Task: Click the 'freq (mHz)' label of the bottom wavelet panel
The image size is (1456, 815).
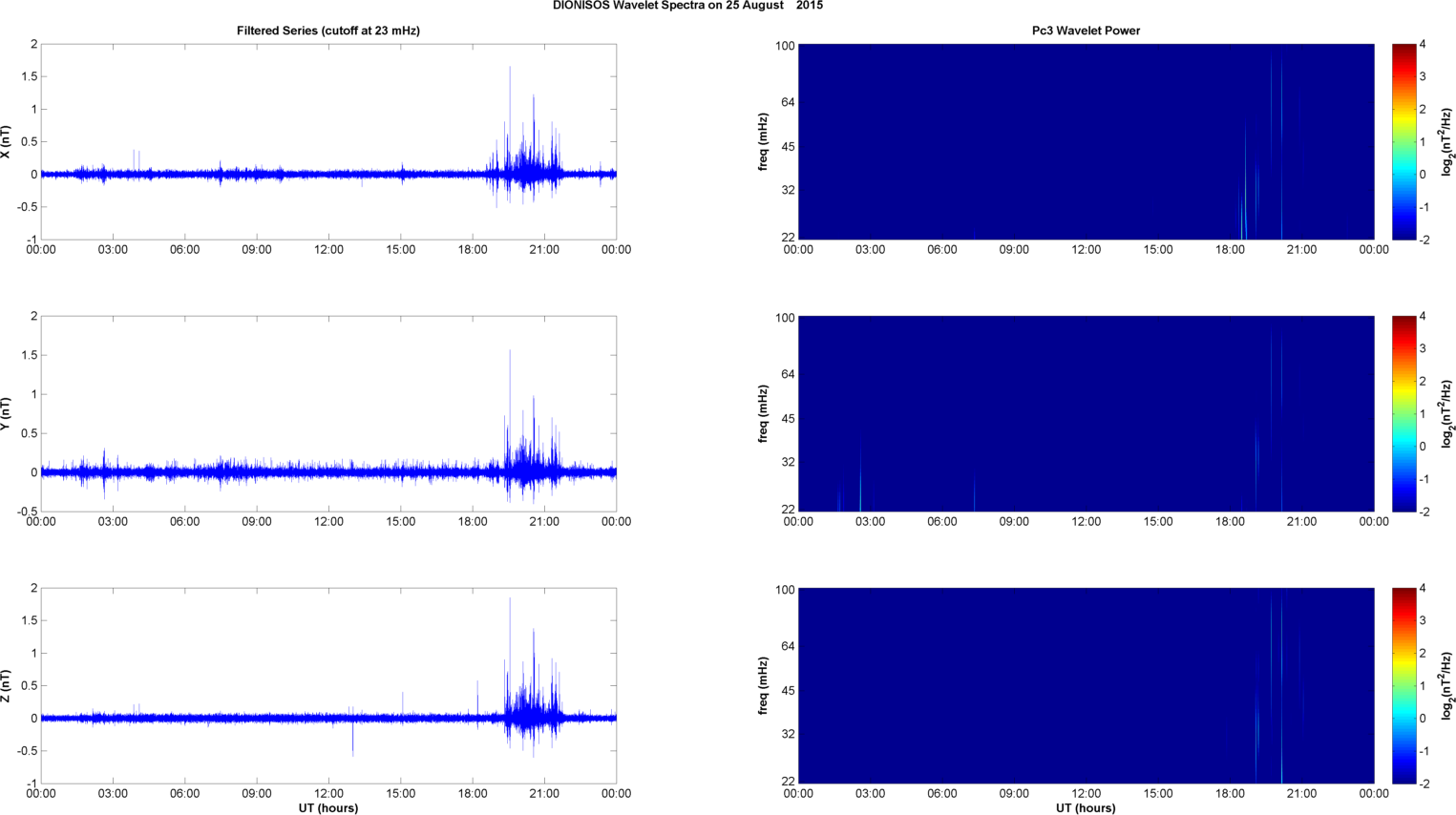Action: [x=764, y=686]
